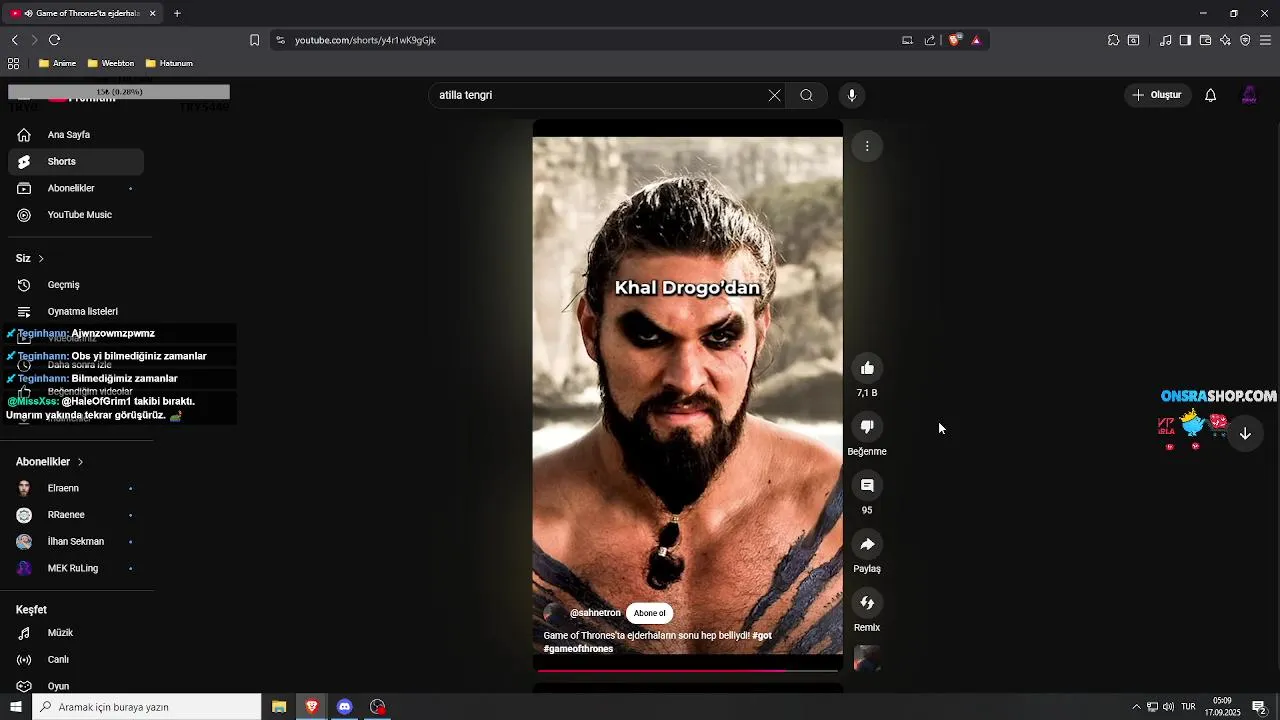Go back in browser history

coord(14,40)
